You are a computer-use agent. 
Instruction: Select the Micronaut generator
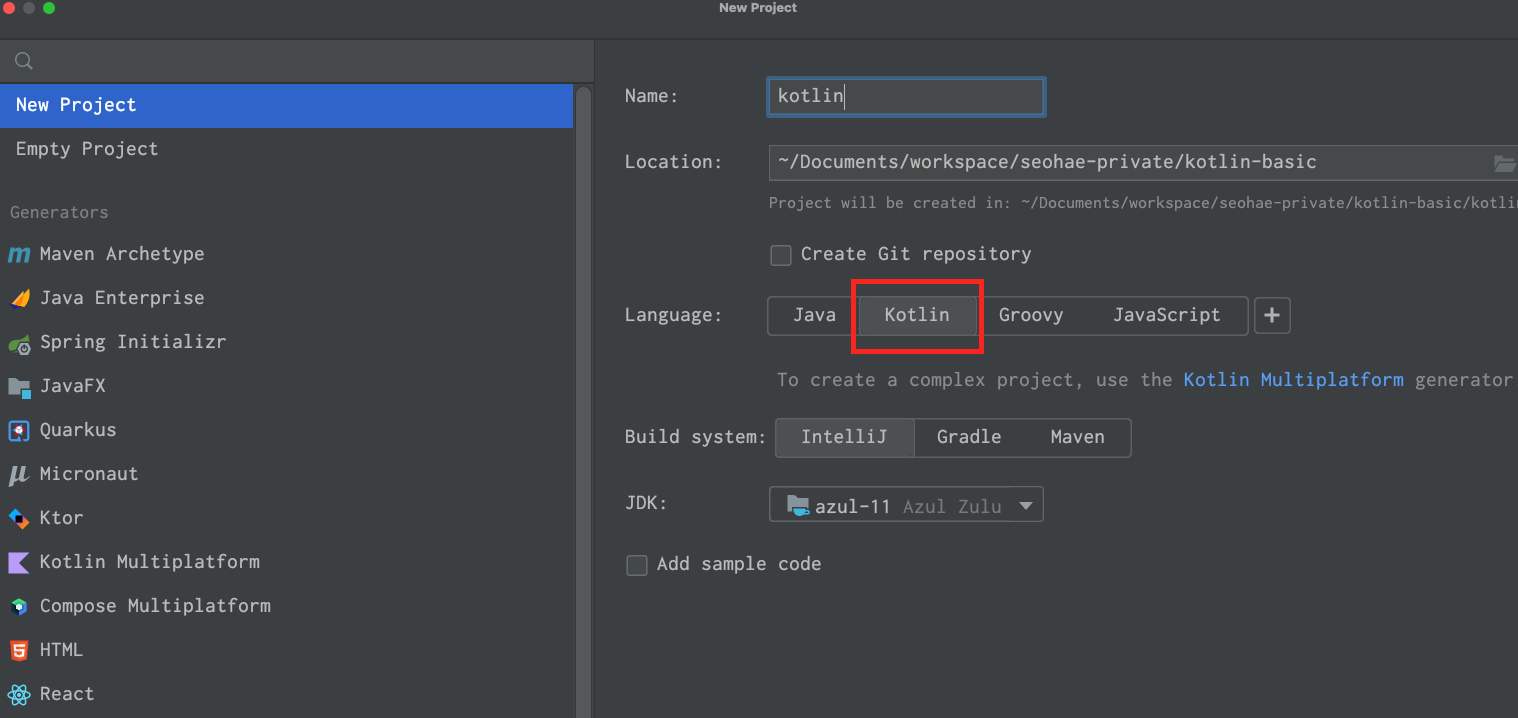pyautogui.click(x=286, y=474)
